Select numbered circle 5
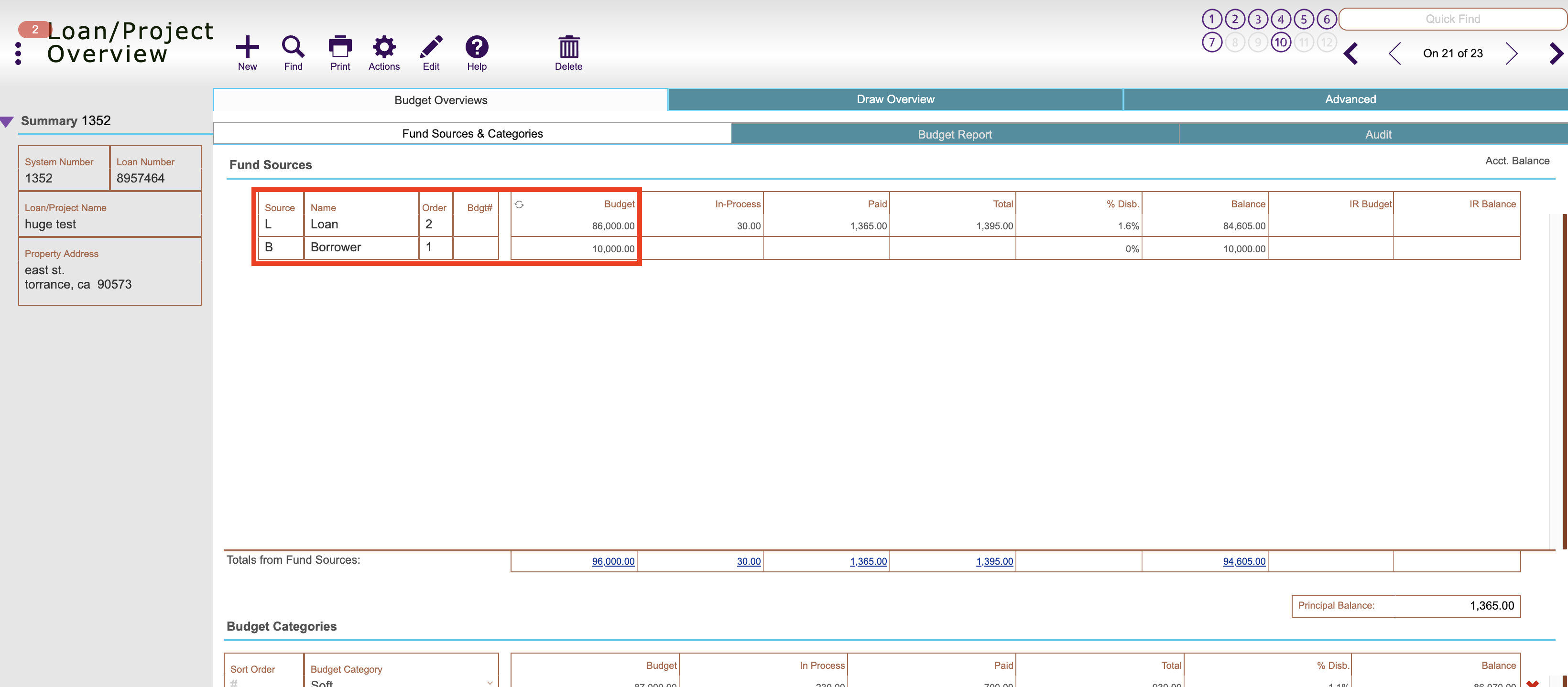The width and height of the screenshot is (1568, 687). [1303, 20]
